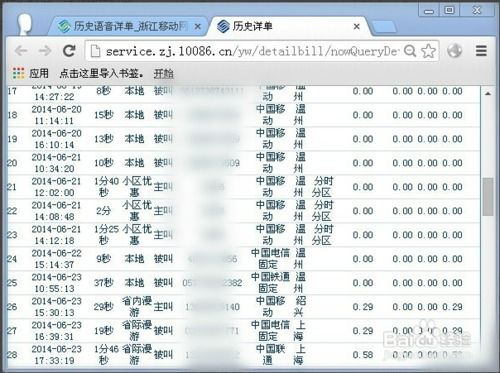
Task: Click 分时分区 in row 22
Action: [322, 211]
